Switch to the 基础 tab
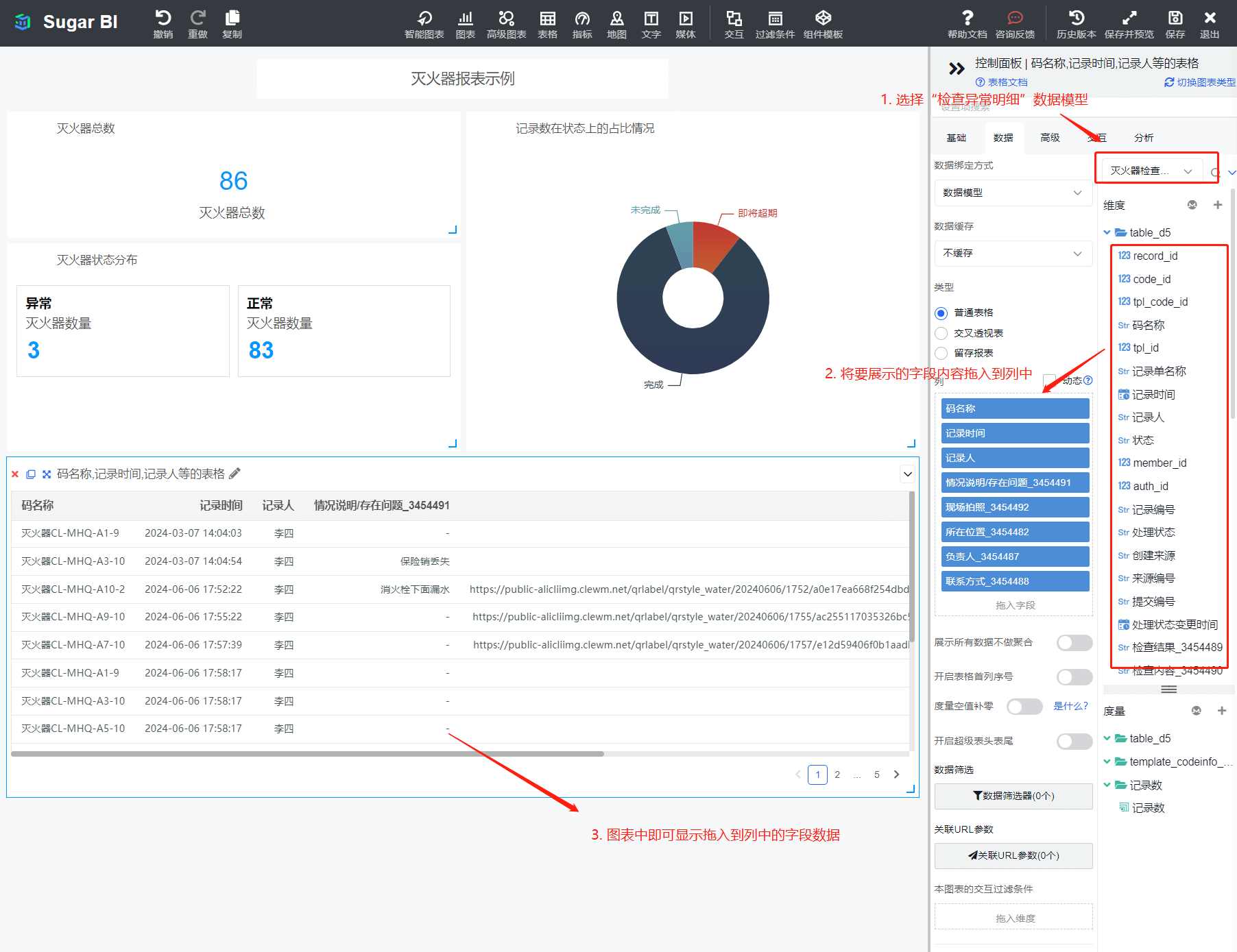This screenshot has width=1237, height=952. point(956,138)
